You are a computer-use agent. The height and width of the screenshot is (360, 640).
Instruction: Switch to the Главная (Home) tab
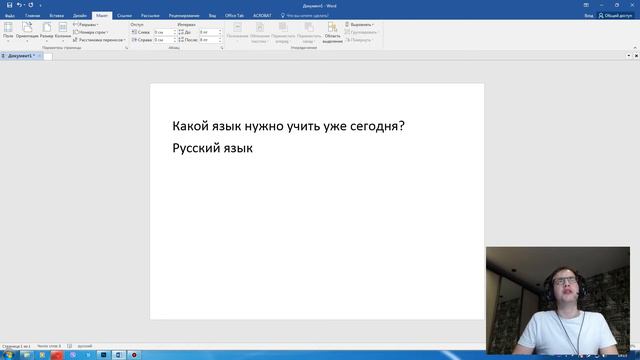pyautogui.click(x=33, y=16)
